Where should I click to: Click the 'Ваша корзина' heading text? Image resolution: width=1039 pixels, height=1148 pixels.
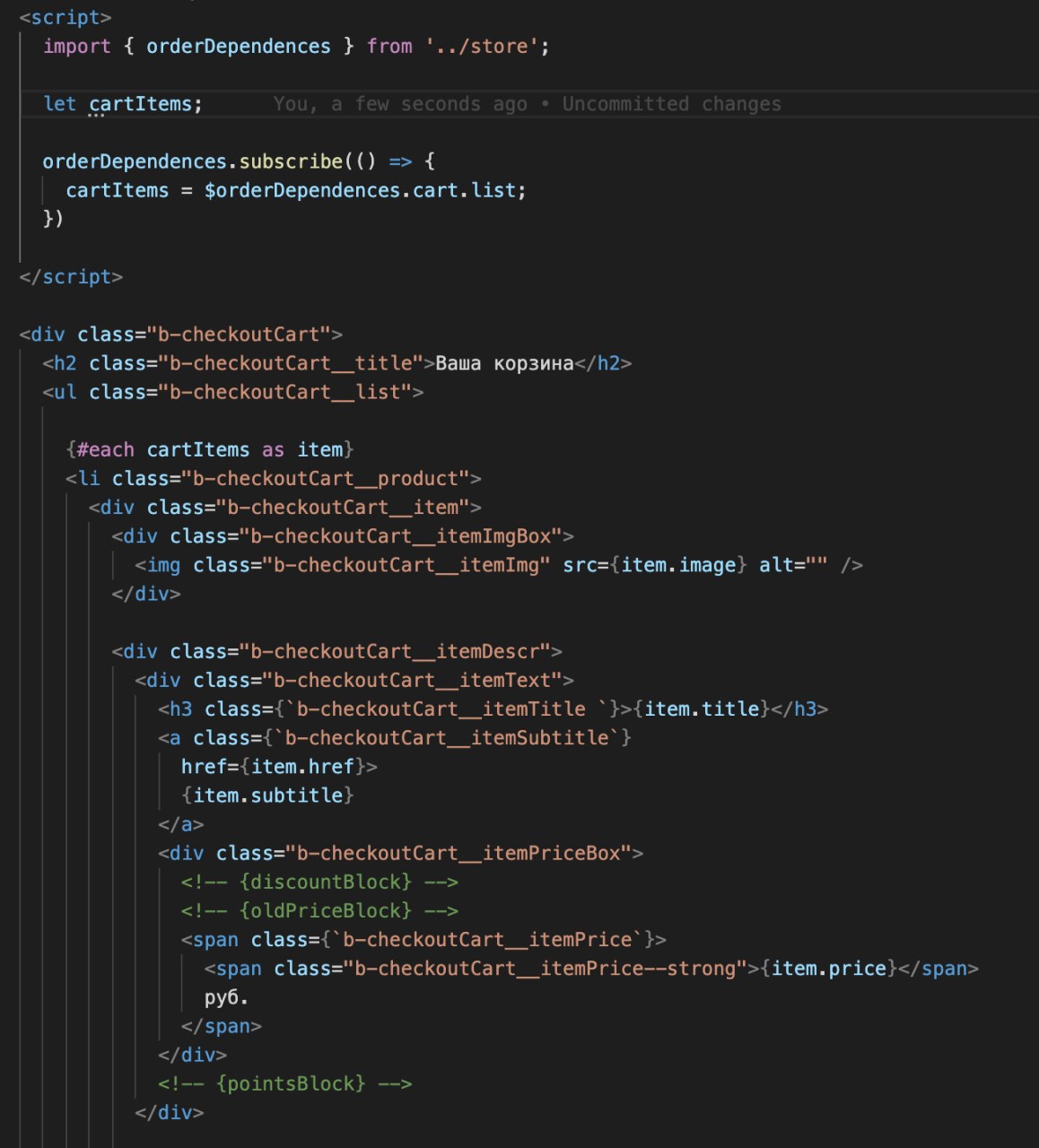[504, 363]
